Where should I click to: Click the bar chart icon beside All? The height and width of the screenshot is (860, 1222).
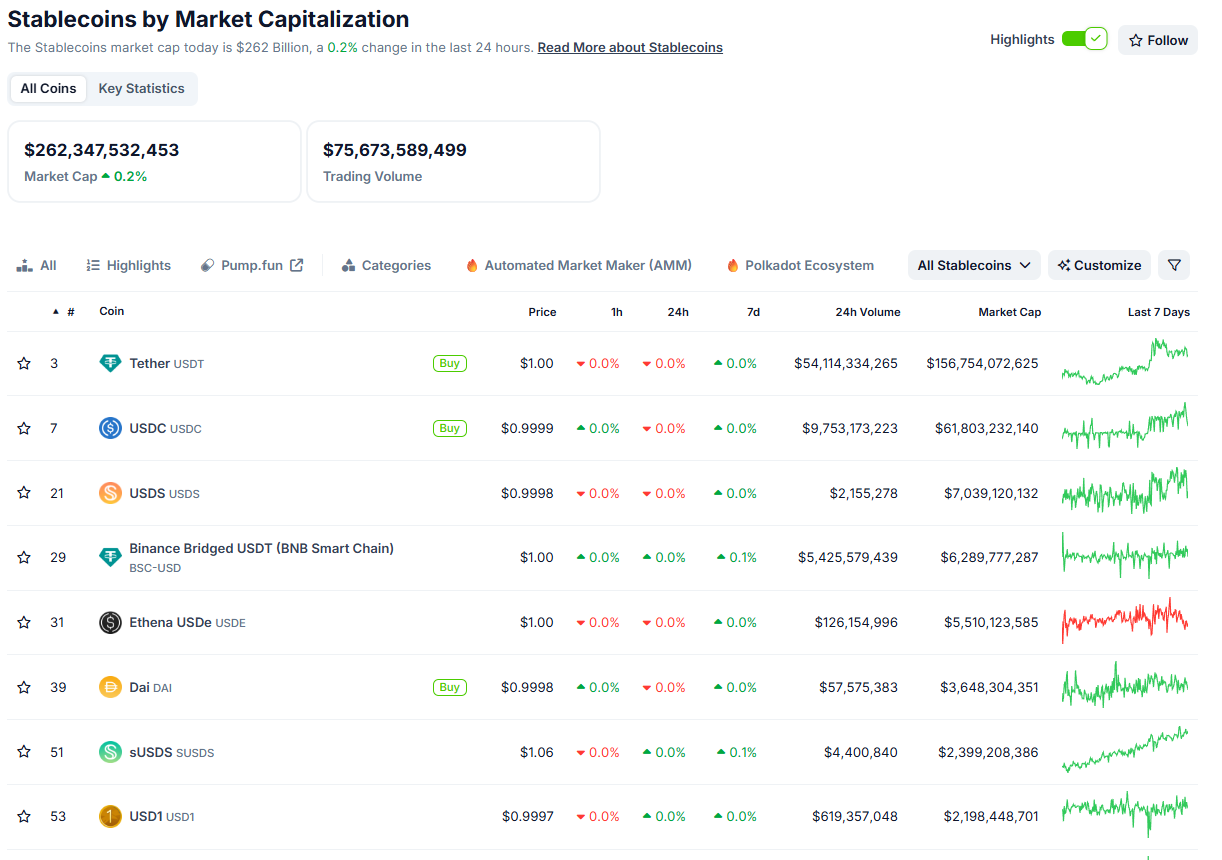tap(24, 265)
